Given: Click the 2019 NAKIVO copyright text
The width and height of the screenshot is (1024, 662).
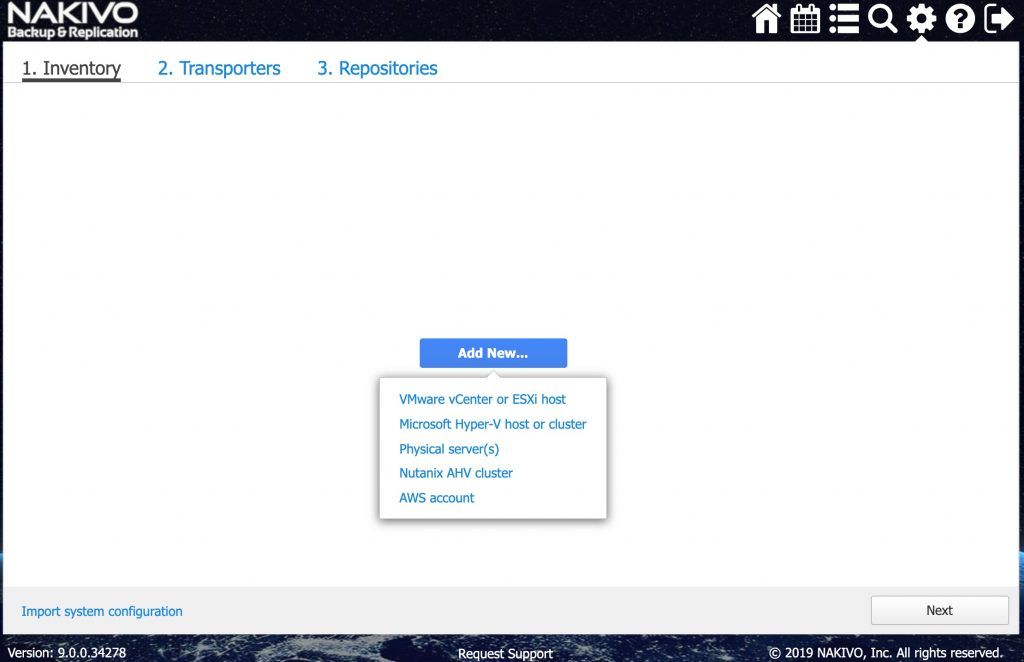Looking at the screenshot, I should [886, 652].
